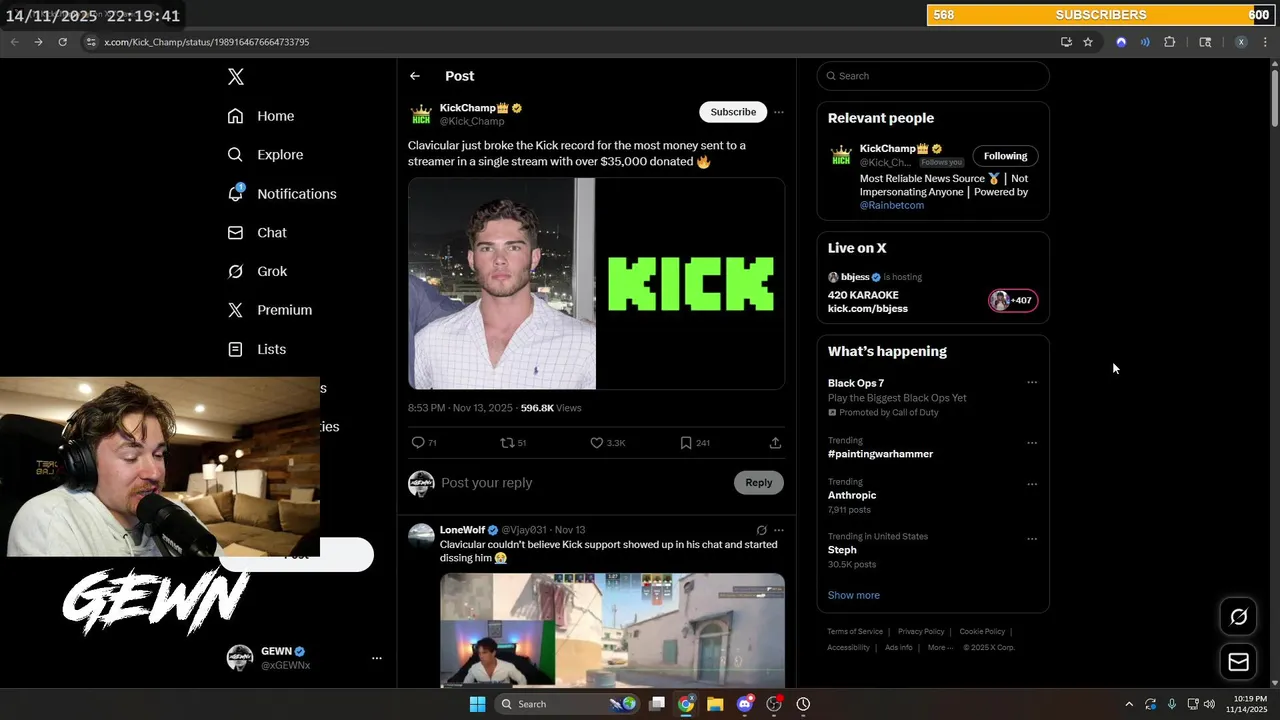
Task: Bookmark this page with the star icon
Action: (1088, 42)
